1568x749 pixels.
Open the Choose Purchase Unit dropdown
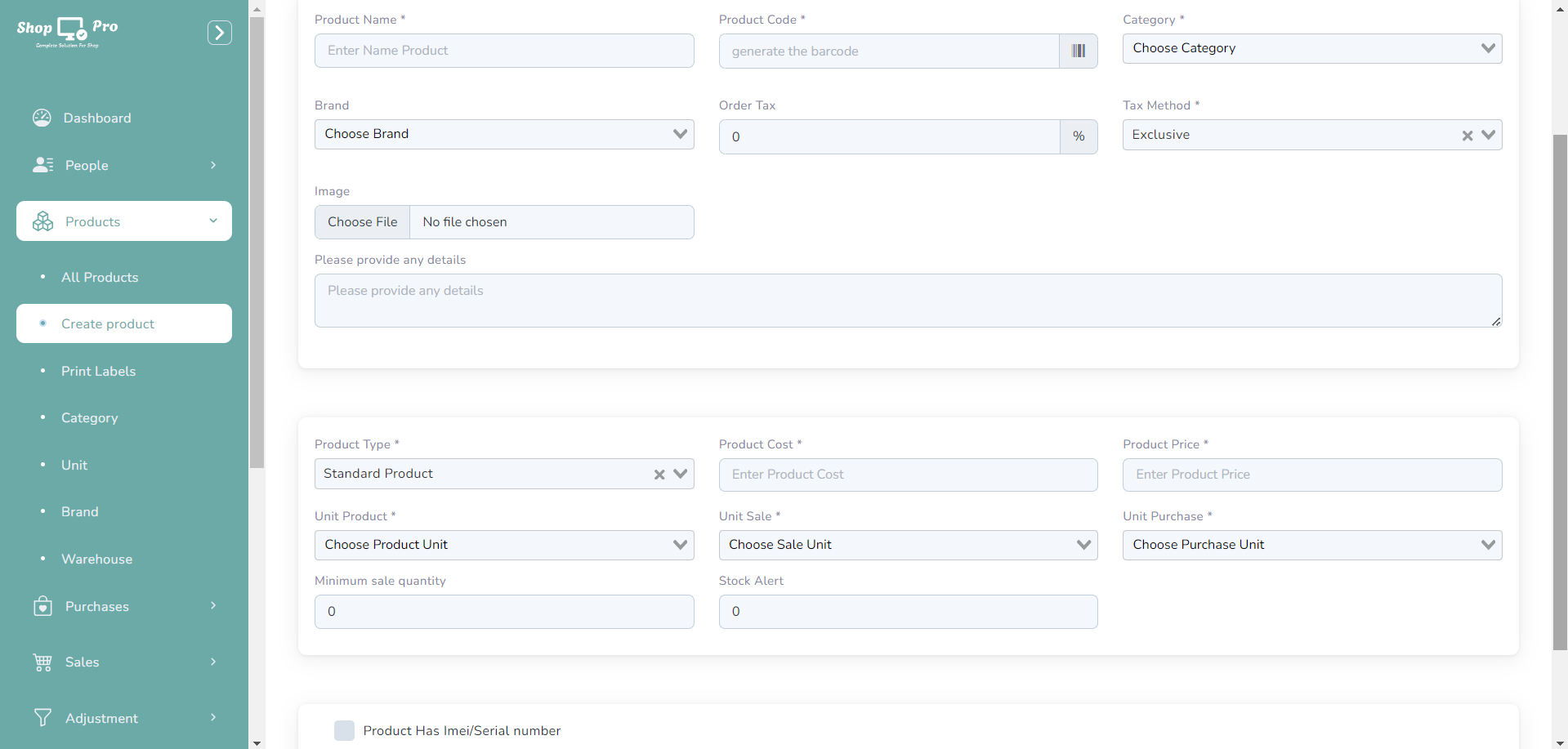click(x=1311, y=545)
